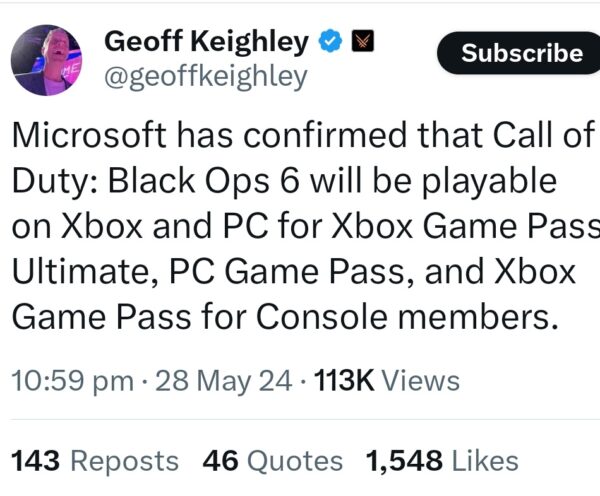The image size is (600, 496).
Task: Click the blue verified checkmark badge
Action: 329,42
